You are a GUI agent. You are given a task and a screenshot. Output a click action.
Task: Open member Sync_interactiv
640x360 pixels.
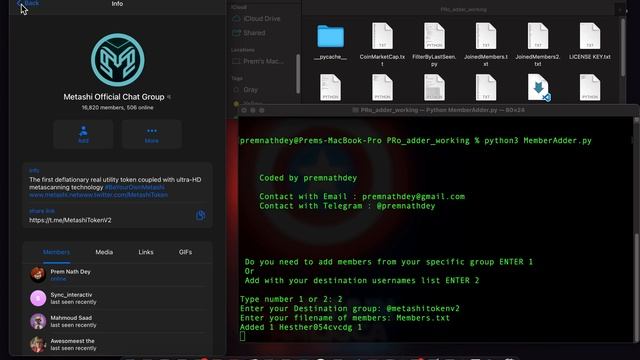point(118,298)
